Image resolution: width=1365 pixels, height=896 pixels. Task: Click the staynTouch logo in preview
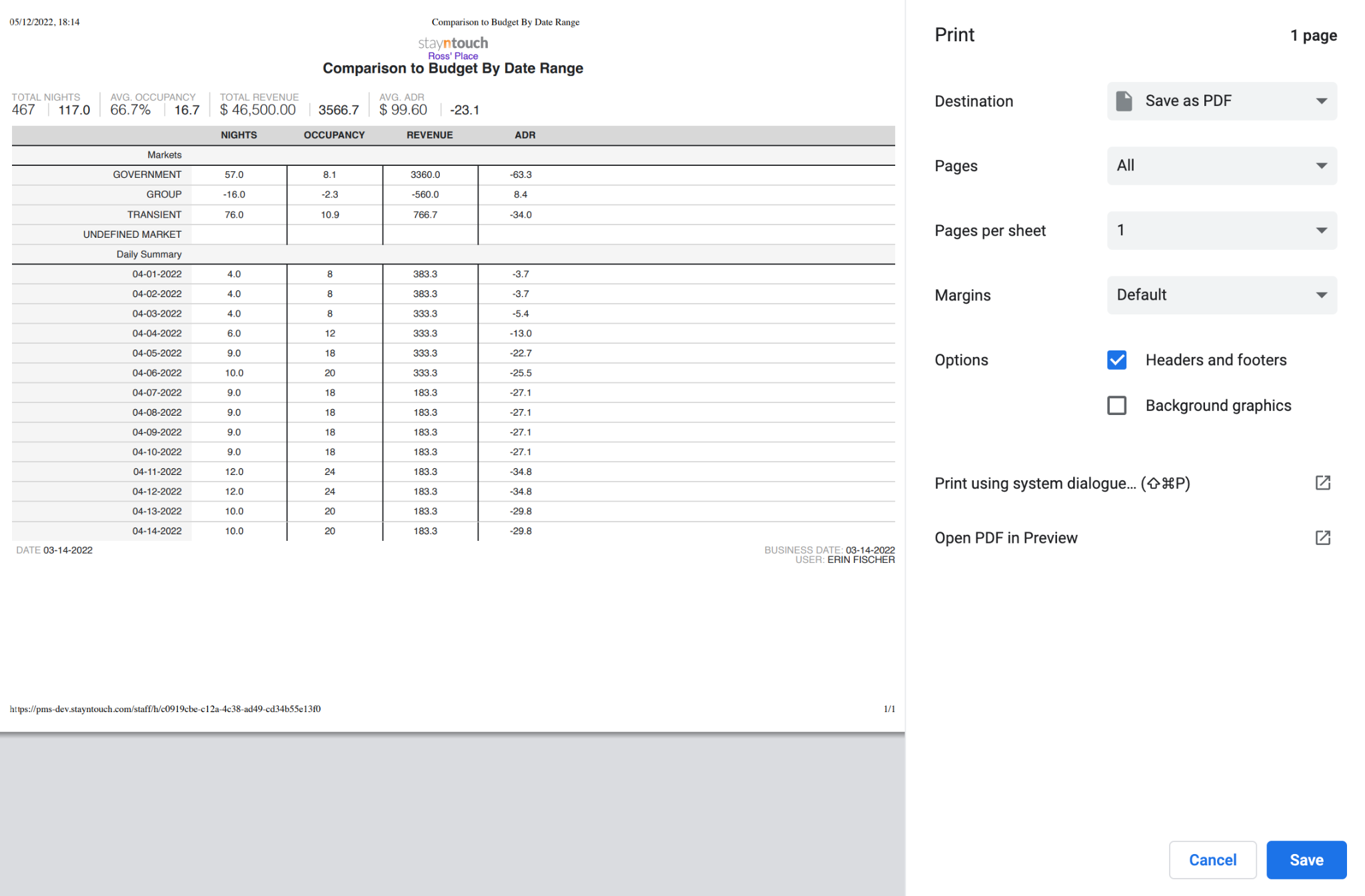click(x=453, y=43)
